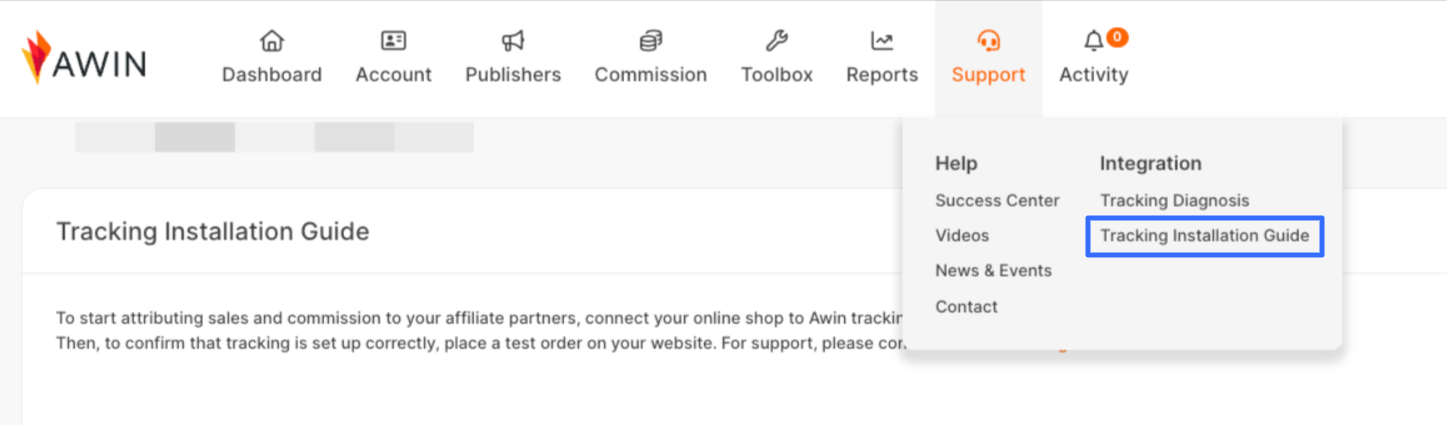The width and height of the screenshot is (1447, 425).
Task: Click the Dashboard house icon
Action: 272,41
